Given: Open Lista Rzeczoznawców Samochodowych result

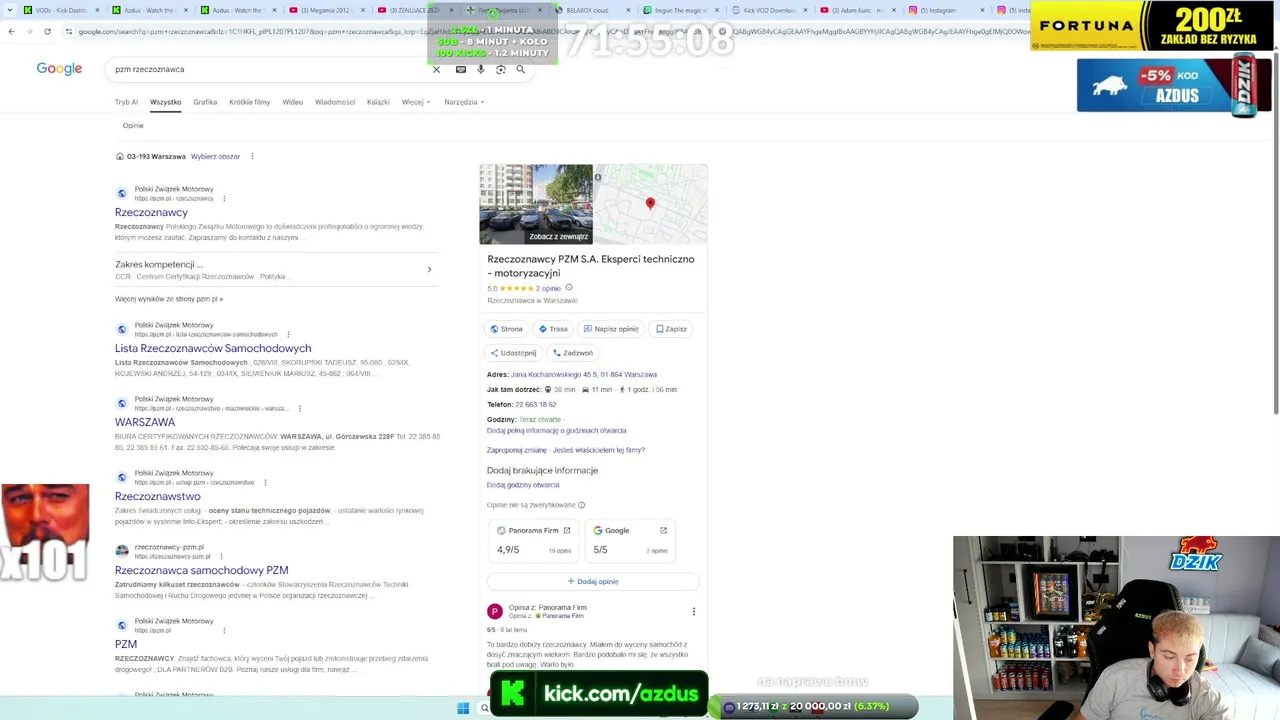Looking at the screenshot, I should pyautogui.click(x=213, y=348).
